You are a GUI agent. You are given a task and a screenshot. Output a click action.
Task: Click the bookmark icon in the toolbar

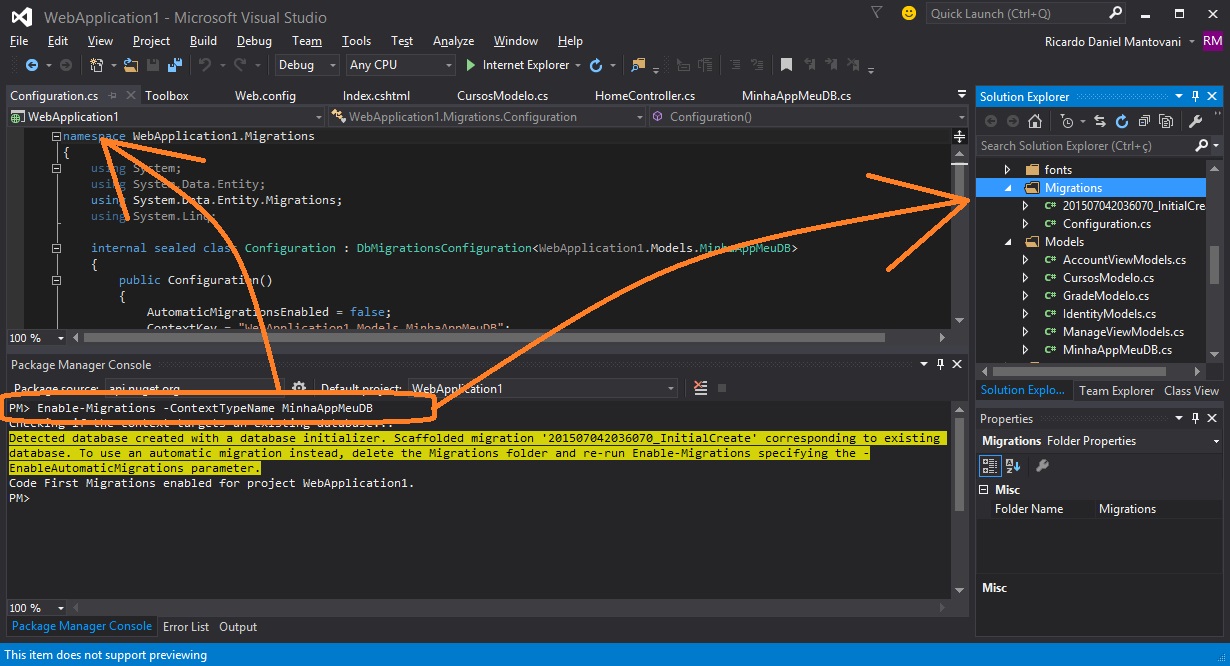pyautogui.click(x=786, y=65)
